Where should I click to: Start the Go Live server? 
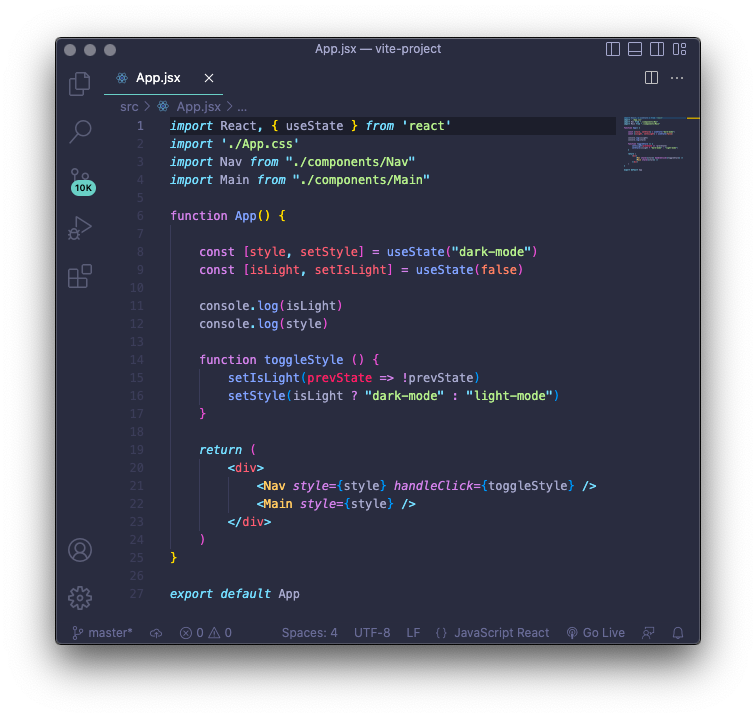tap(596, 633)
